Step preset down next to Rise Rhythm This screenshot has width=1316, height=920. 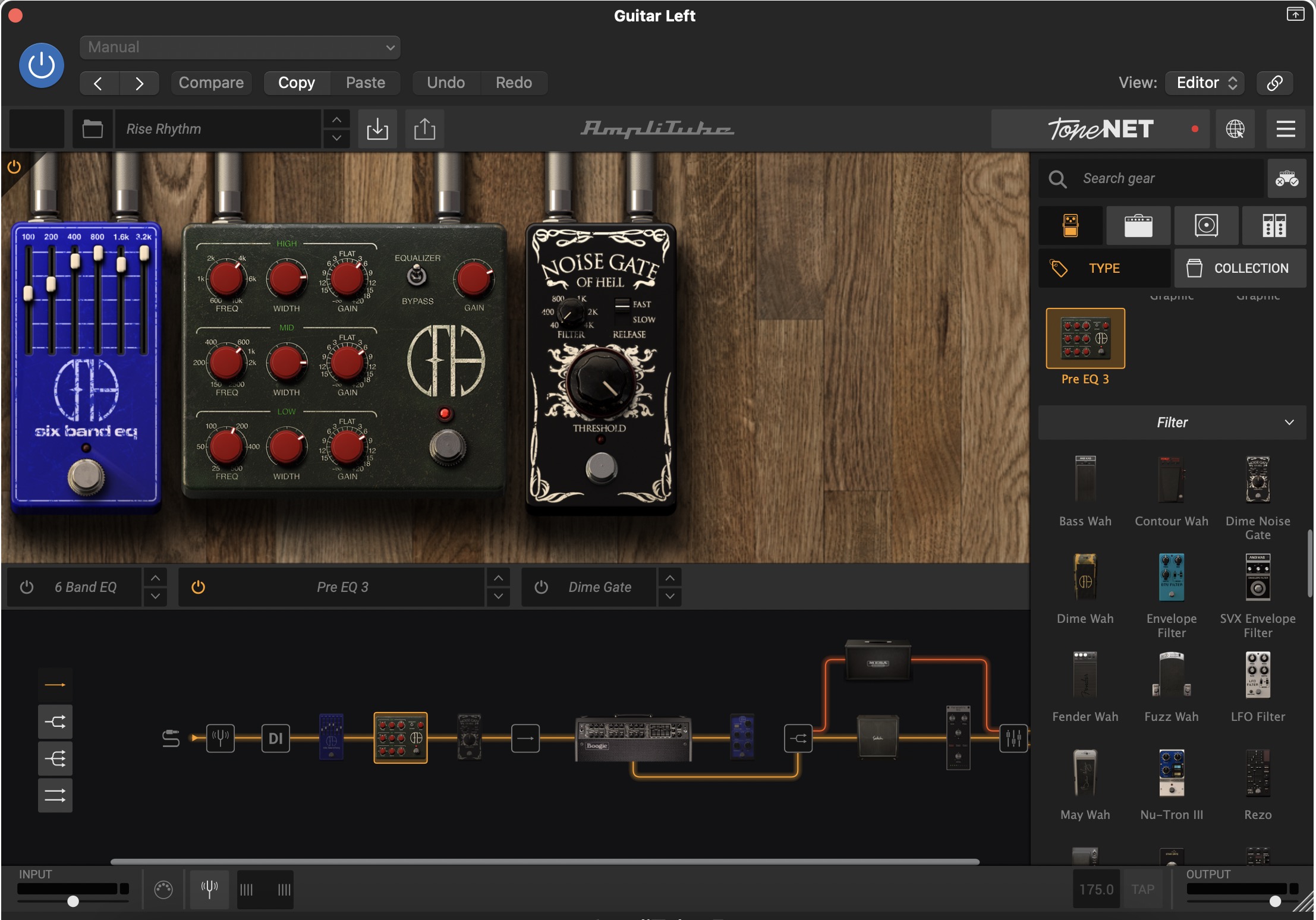point(336,138)
